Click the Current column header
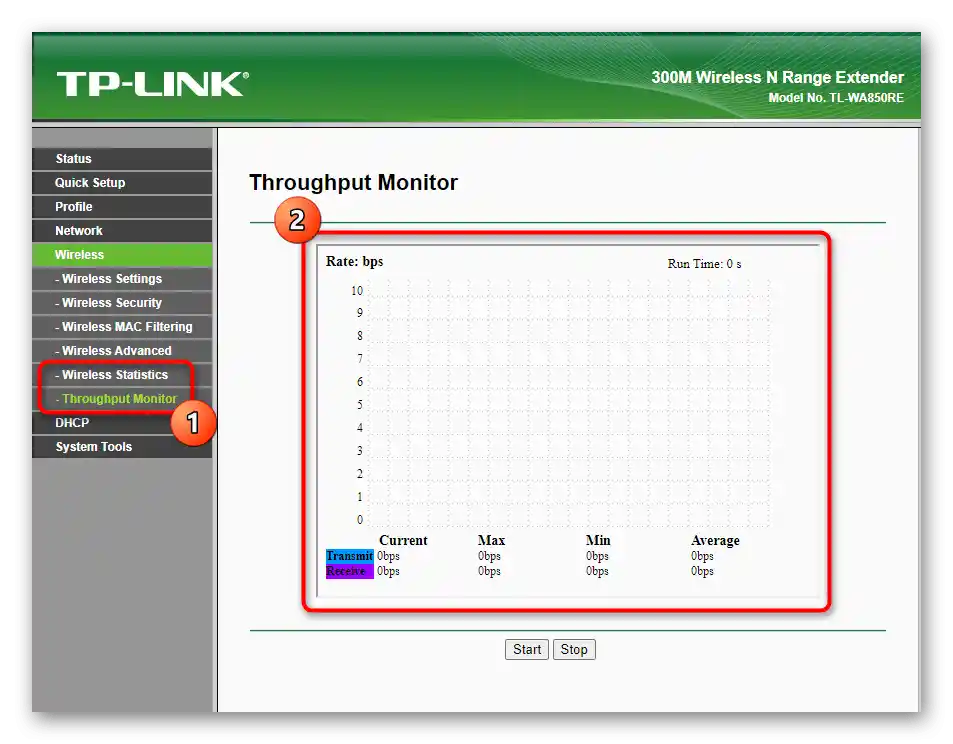Screen dimensions: 953x744 [403, 540]
